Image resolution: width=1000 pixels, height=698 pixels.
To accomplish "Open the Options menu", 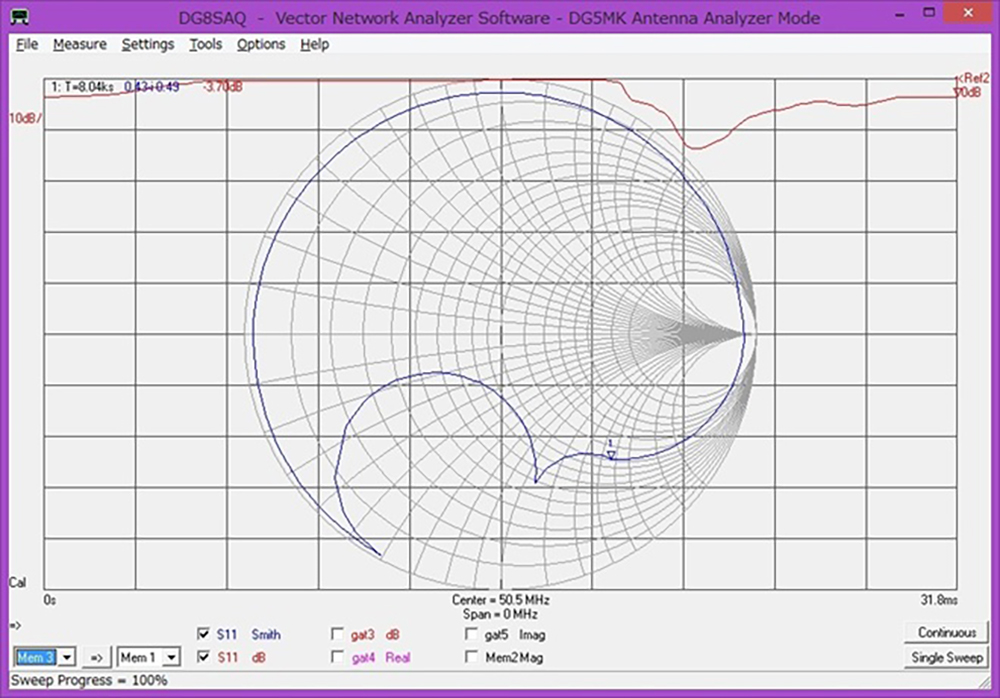I will click(x=261, y=44).
